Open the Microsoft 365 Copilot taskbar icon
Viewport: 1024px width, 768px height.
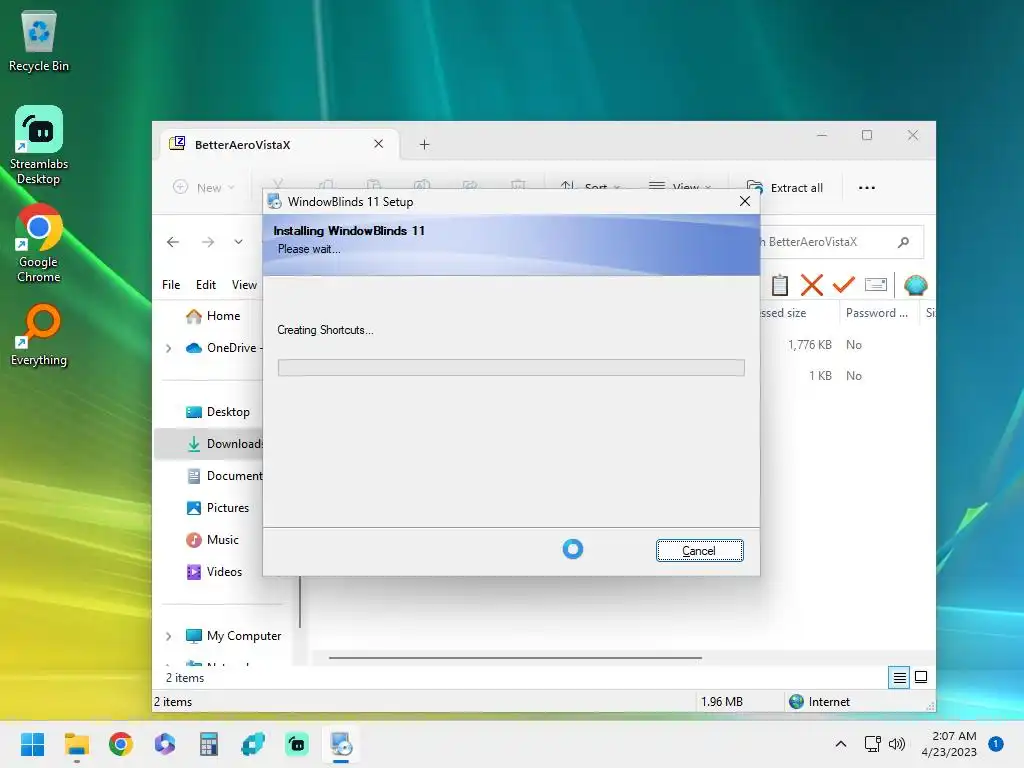point(165,744)
